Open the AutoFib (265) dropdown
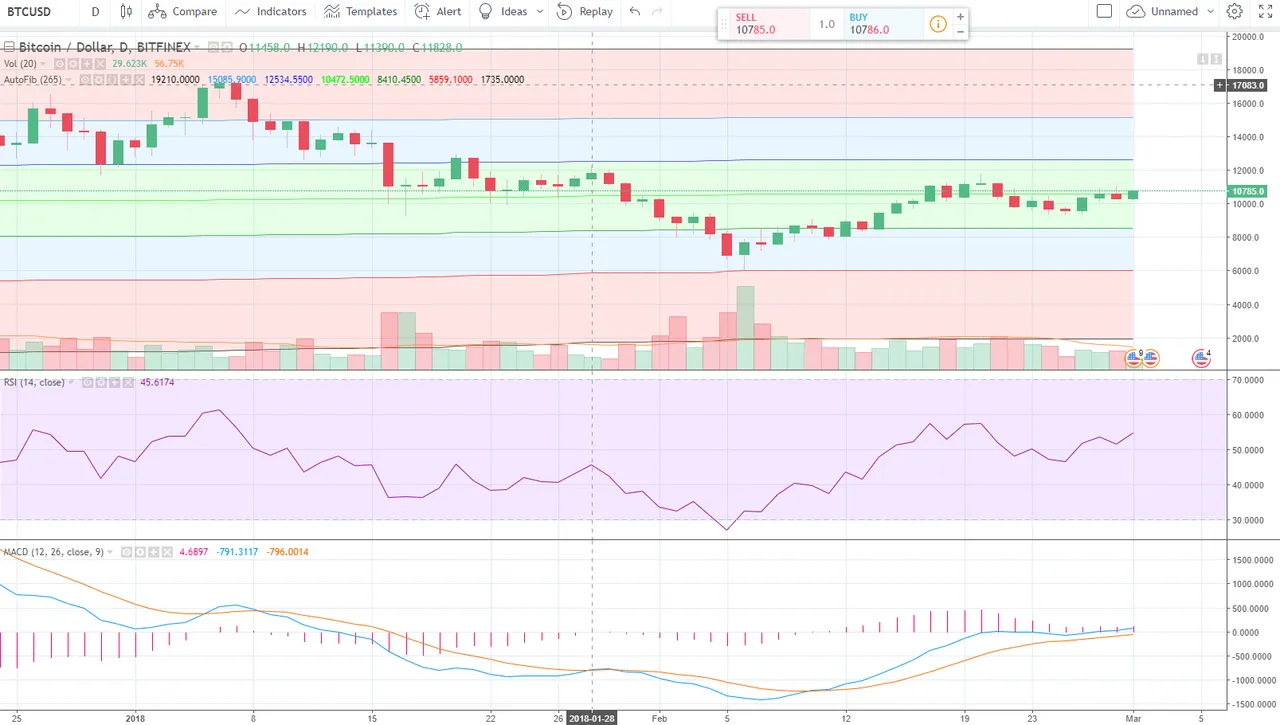Image resolution: width=1280 pixels, height=725 pixels. (x=68, y=80)
